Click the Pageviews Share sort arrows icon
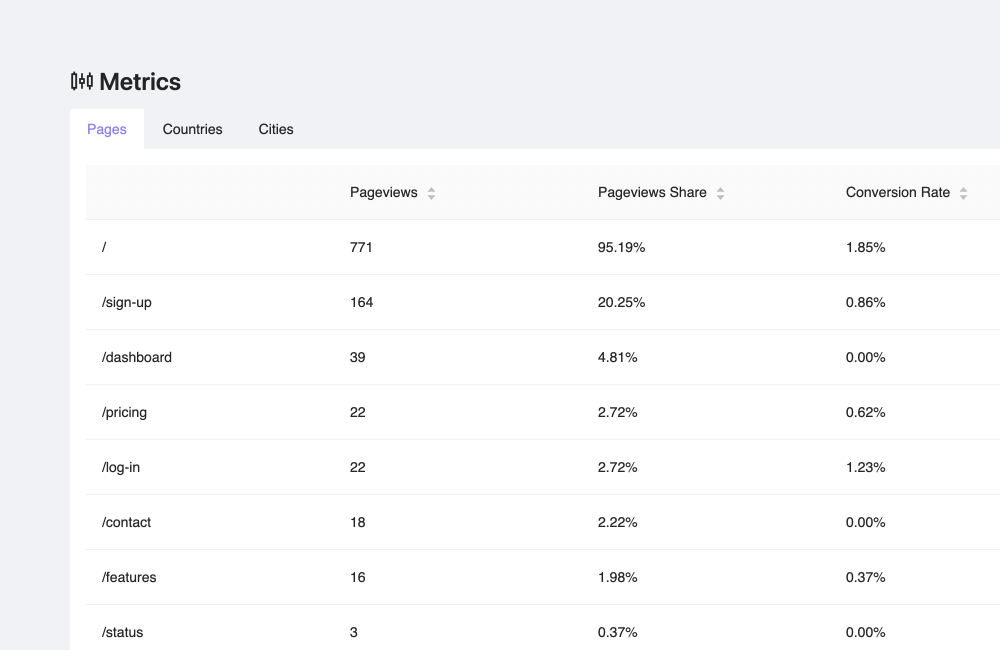Screen dimensions: 1000x650 pos(720,193)
